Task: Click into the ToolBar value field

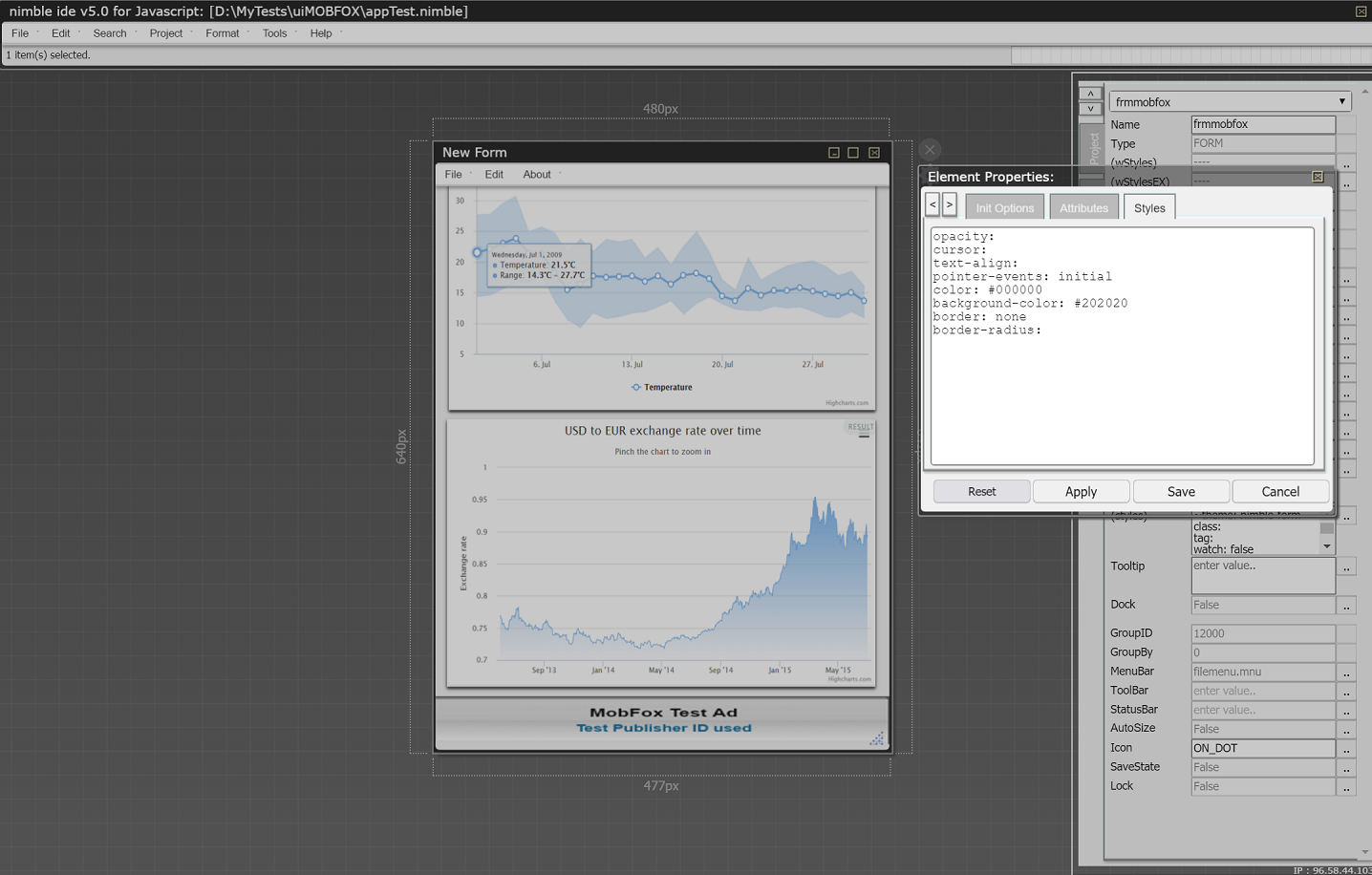Action: (x=1263, y=691)
